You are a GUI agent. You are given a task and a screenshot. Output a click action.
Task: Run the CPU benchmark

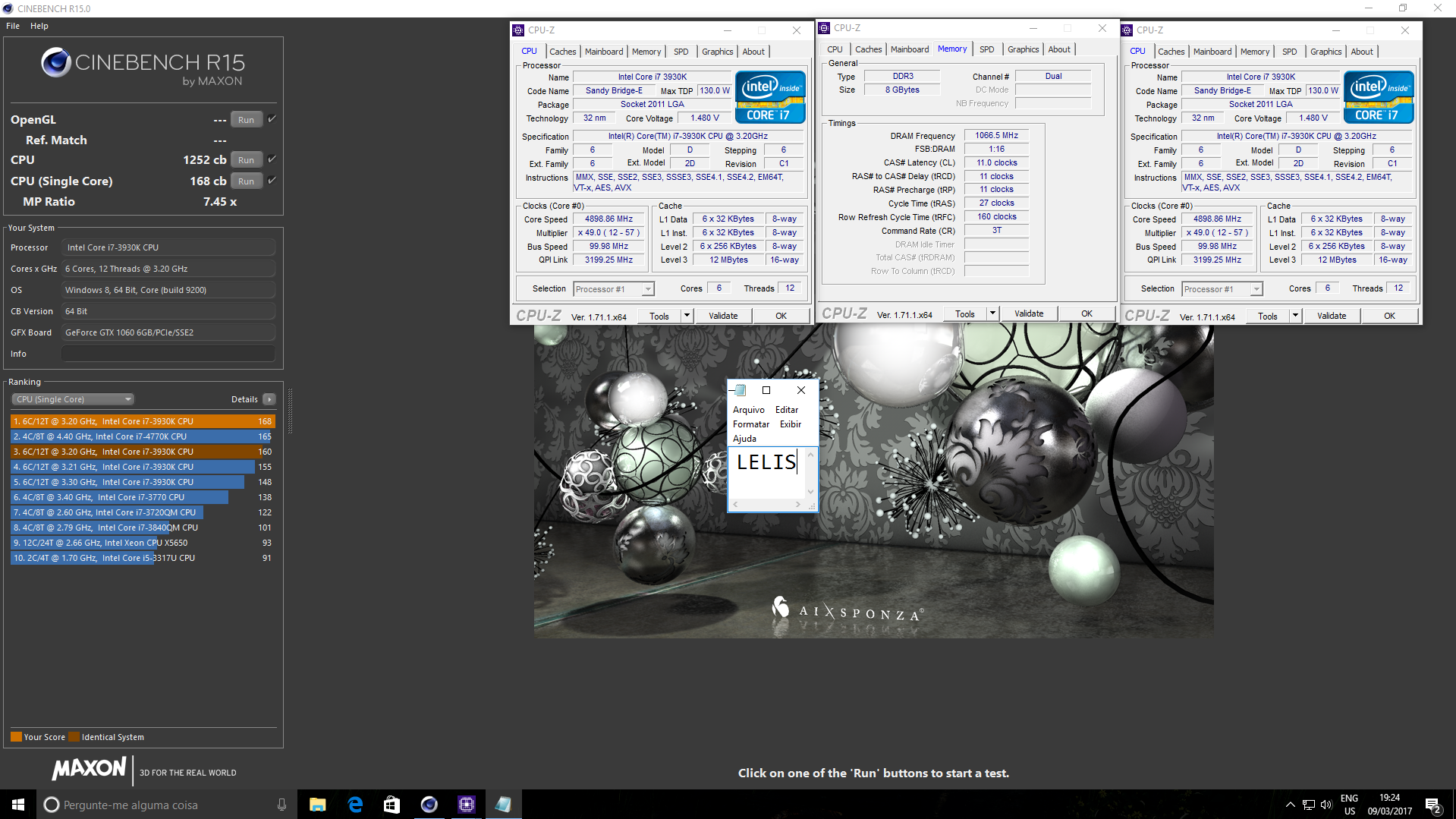pos(247,160)
